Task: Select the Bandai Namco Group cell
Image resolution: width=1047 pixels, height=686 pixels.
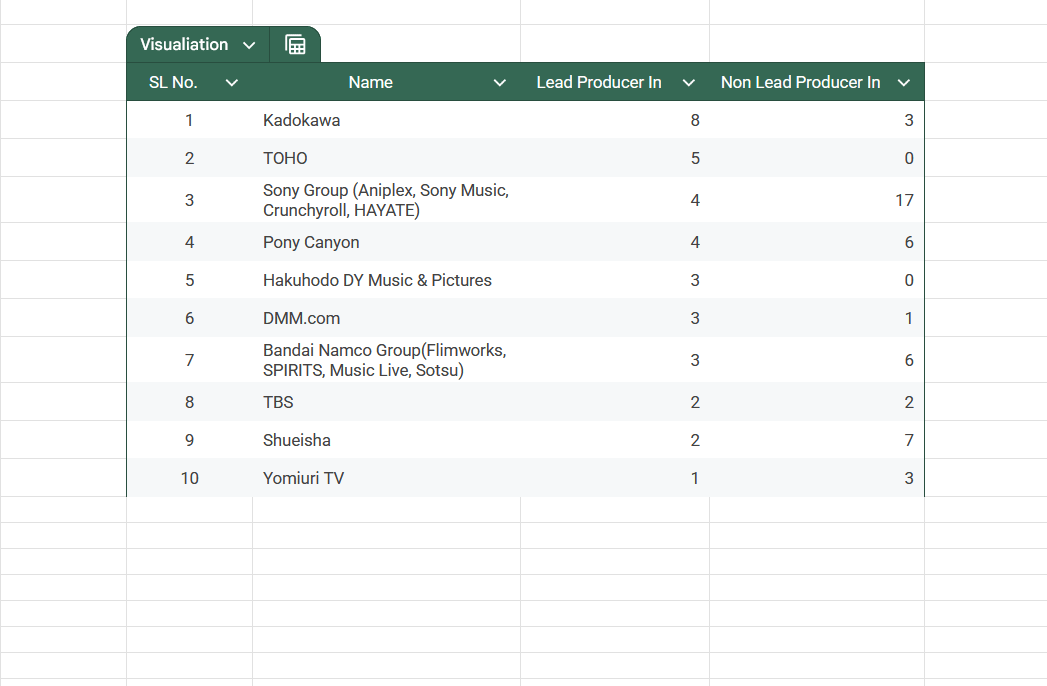Action: coord(387,360)
